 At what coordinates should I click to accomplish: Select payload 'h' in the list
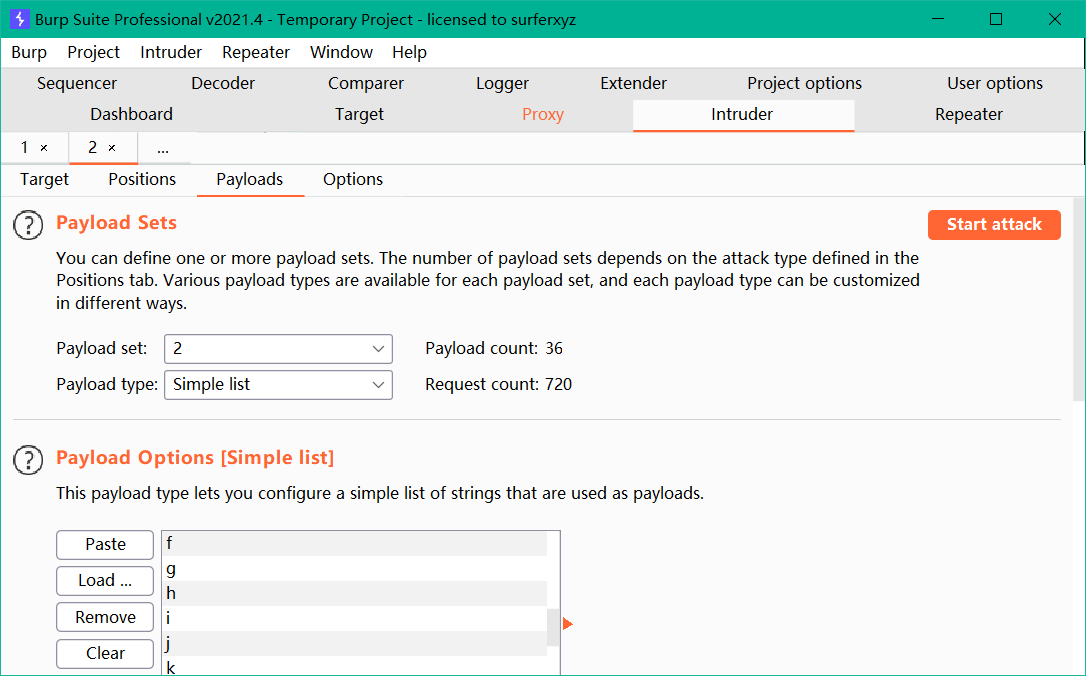355,594
